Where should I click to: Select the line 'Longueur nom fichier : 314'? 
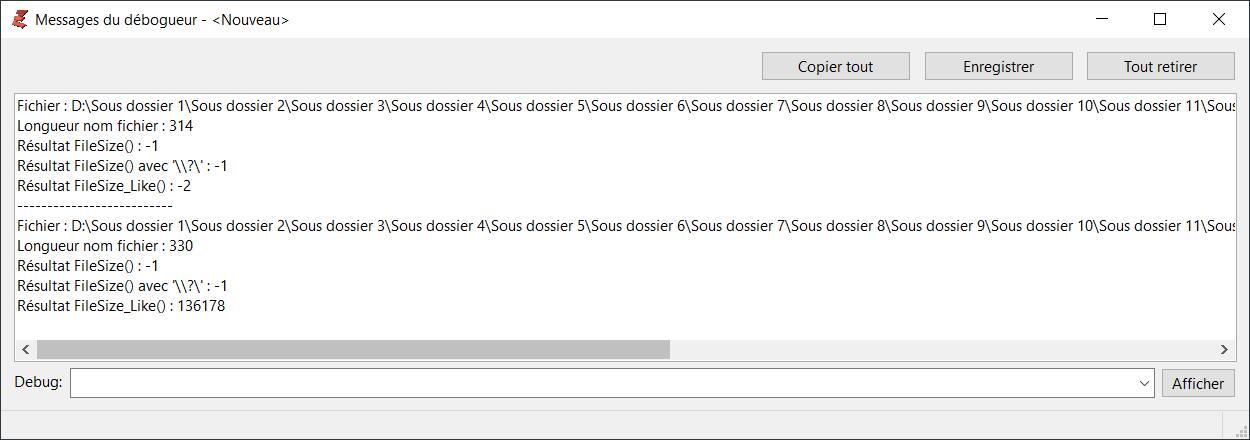click(x=105, y=126)
